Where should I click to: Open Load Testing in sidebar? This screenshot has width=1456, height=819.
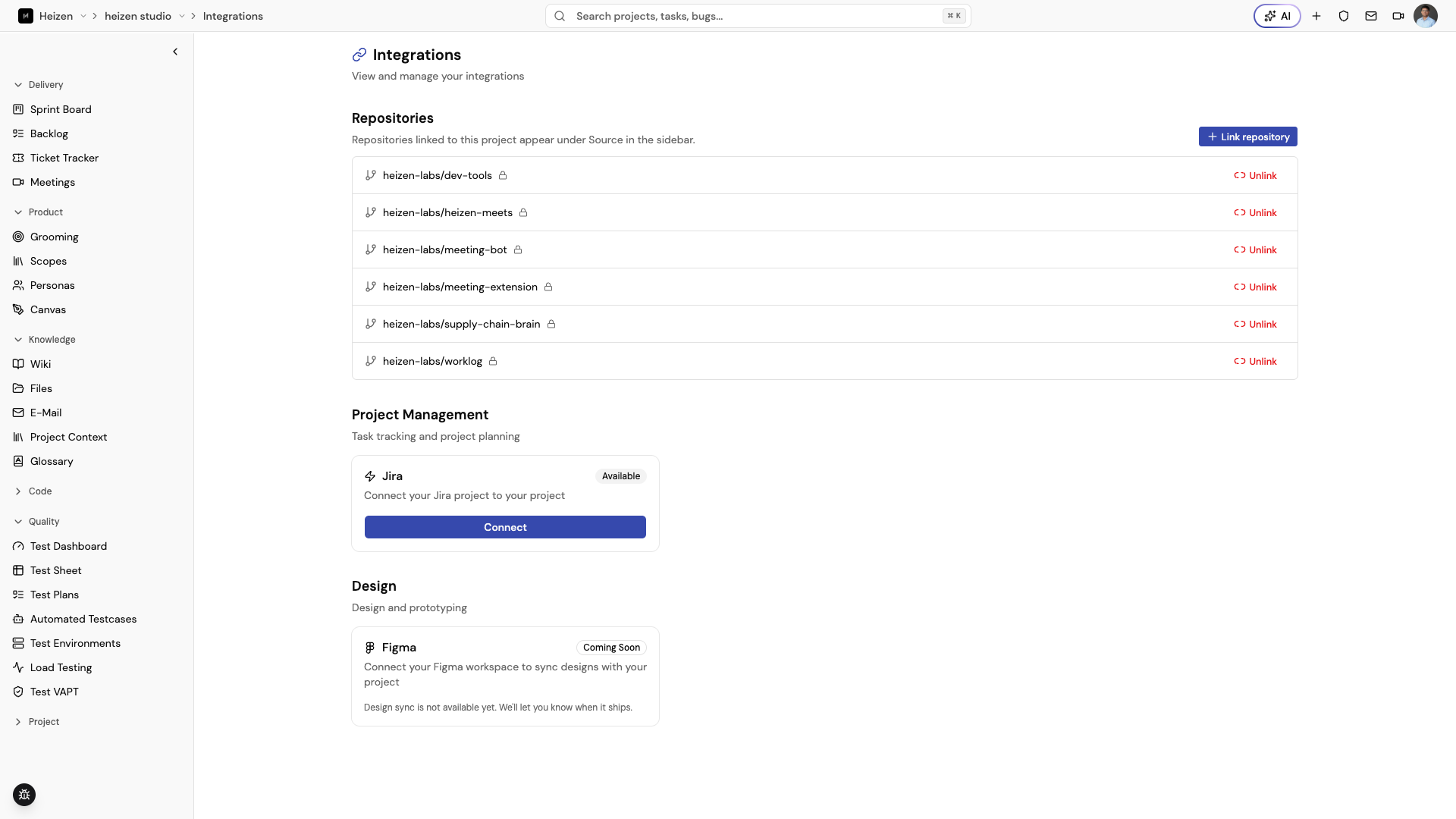tap(61, 667)
